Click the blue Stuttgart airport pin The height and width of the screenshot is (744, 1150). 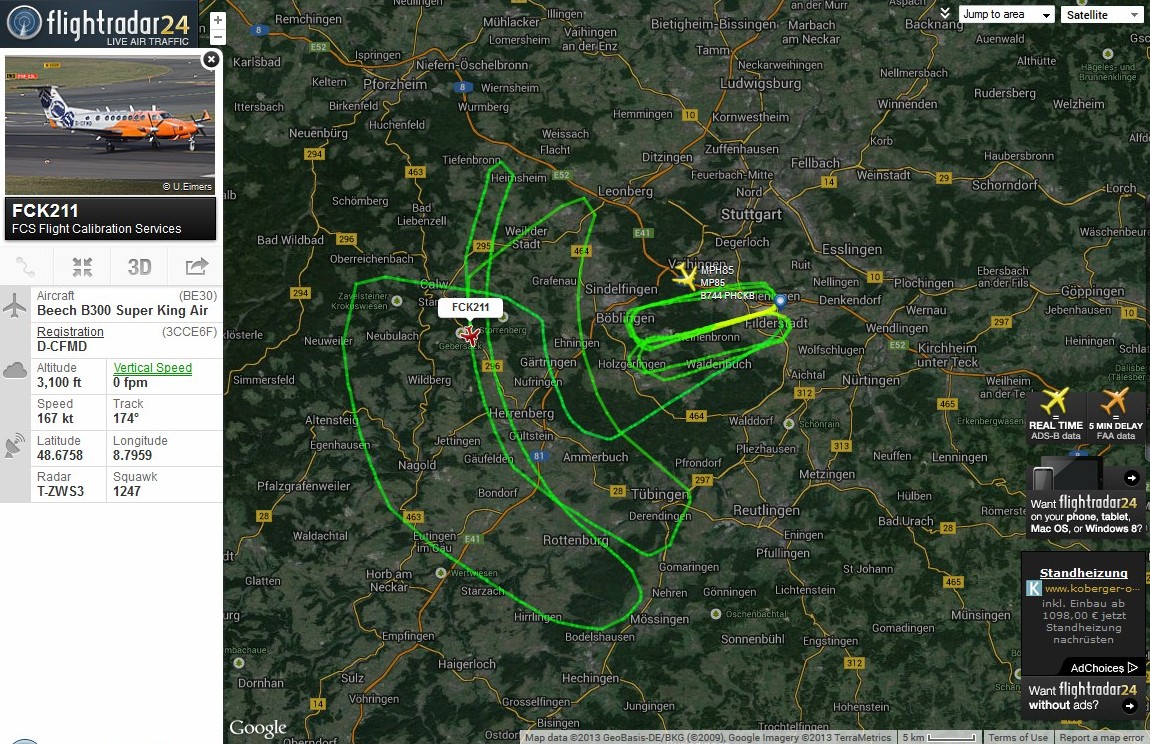[780, 301]
